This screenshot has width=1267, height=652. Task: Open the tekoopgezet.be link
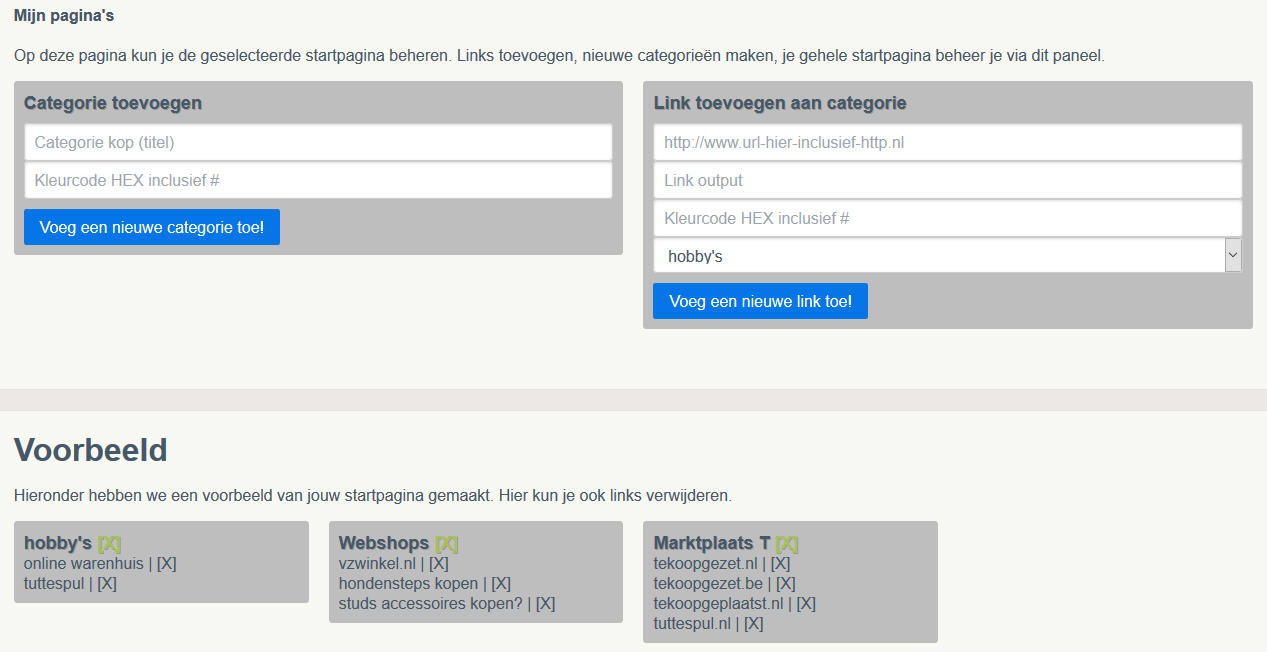pyautogui.click(x=708, y=583)
